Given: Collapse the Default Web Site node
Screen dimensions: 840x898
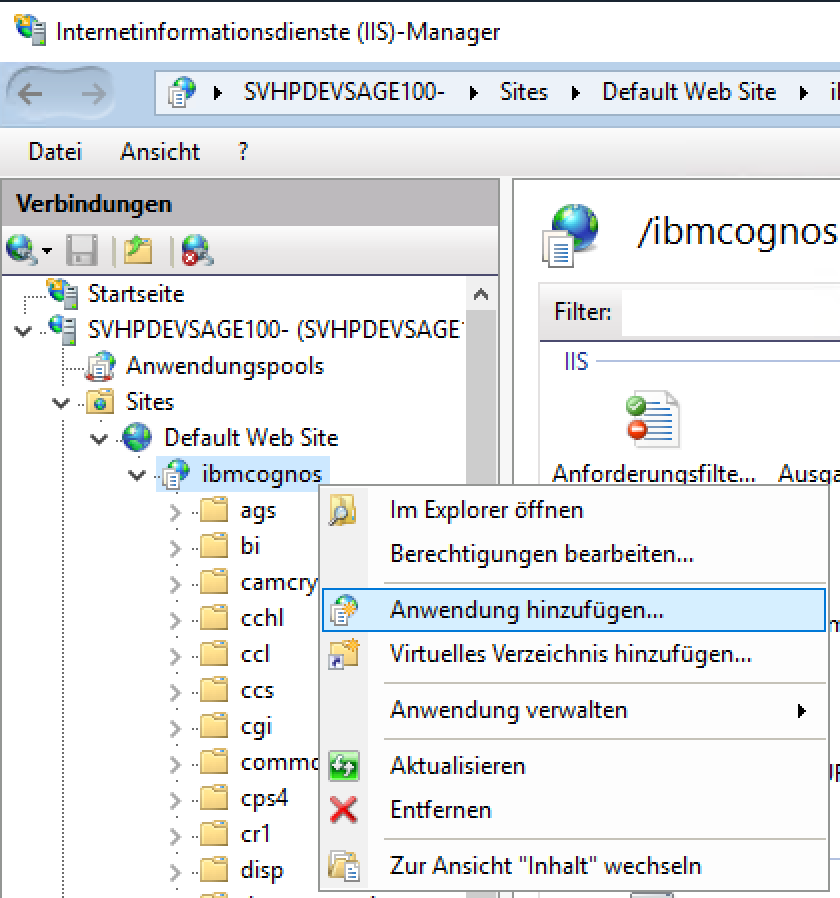Looking at the screenshot, I should 98,438.
